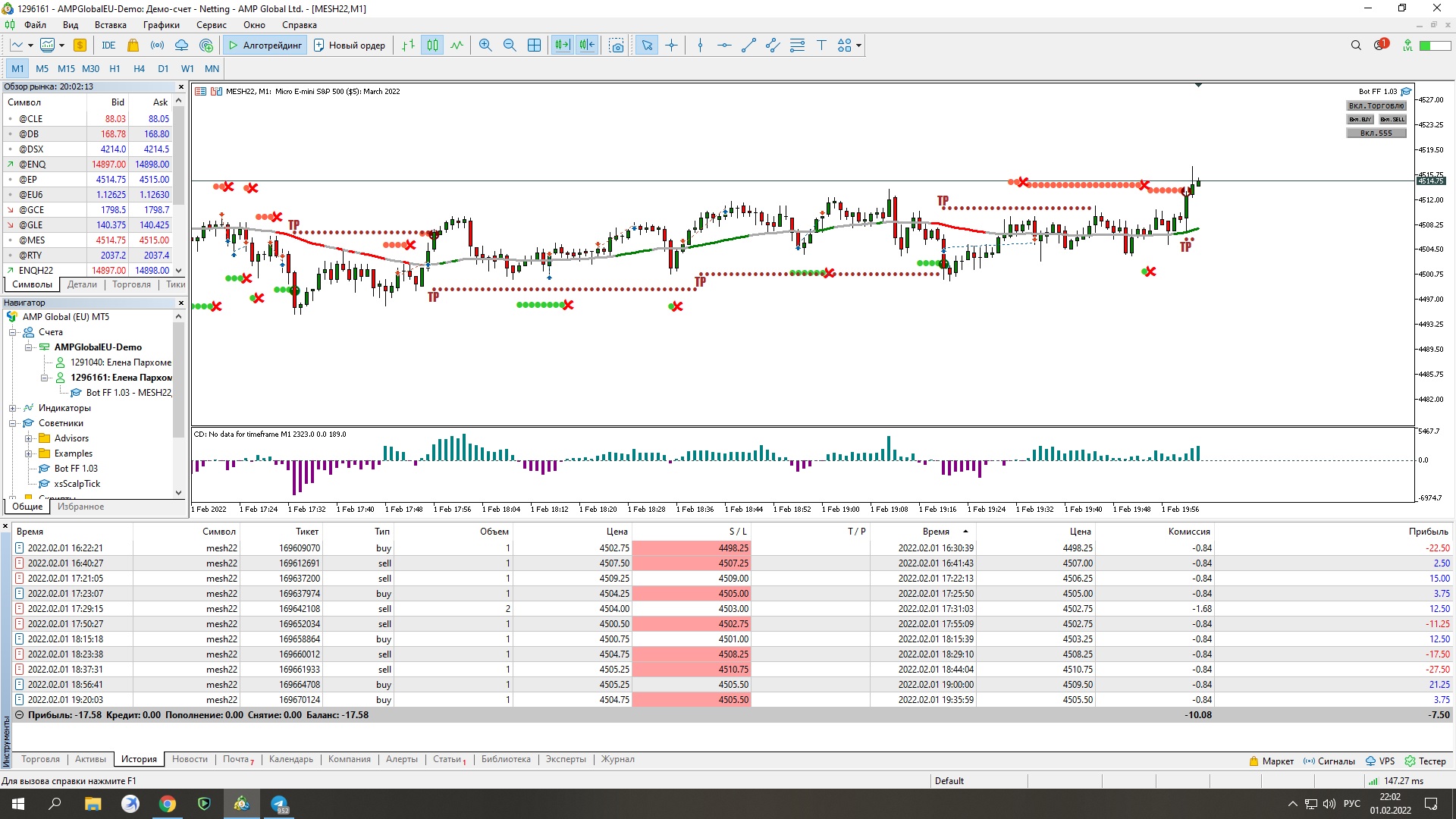Select the H1 timeframe
The image size is (1456, 819).
pos(115,68)
